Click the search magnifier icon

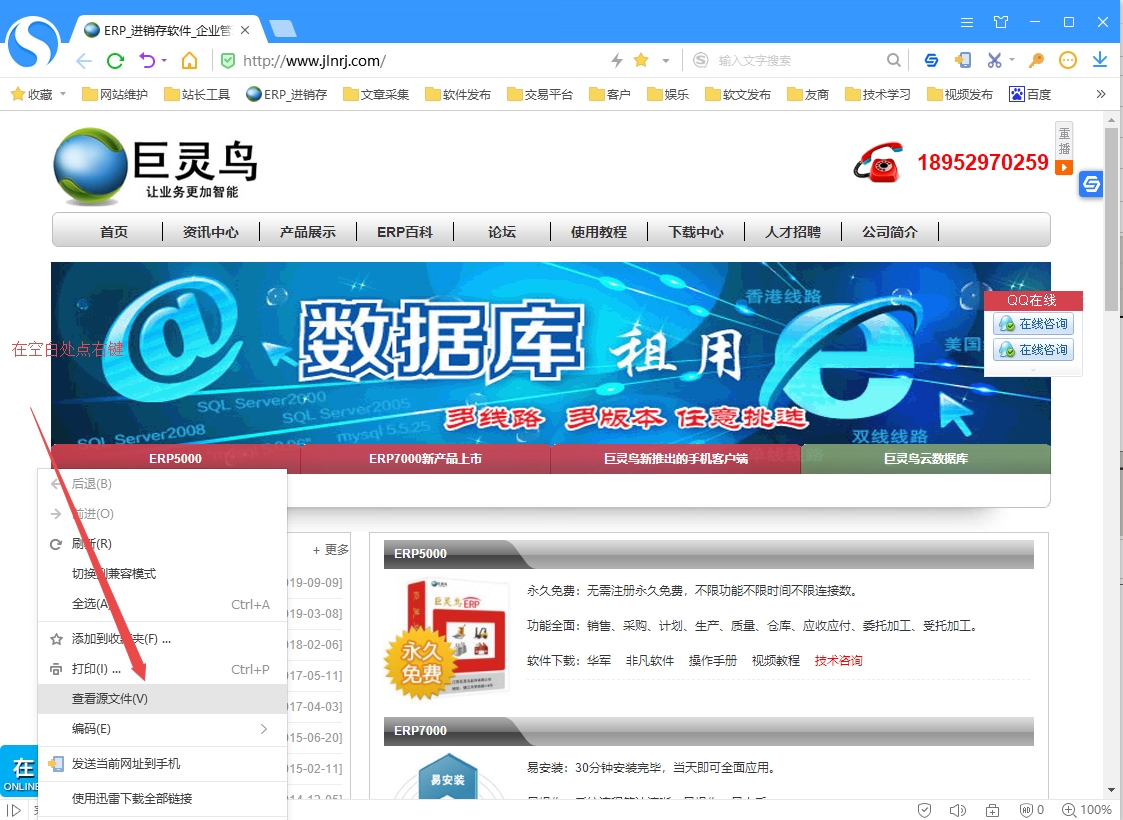894,60
